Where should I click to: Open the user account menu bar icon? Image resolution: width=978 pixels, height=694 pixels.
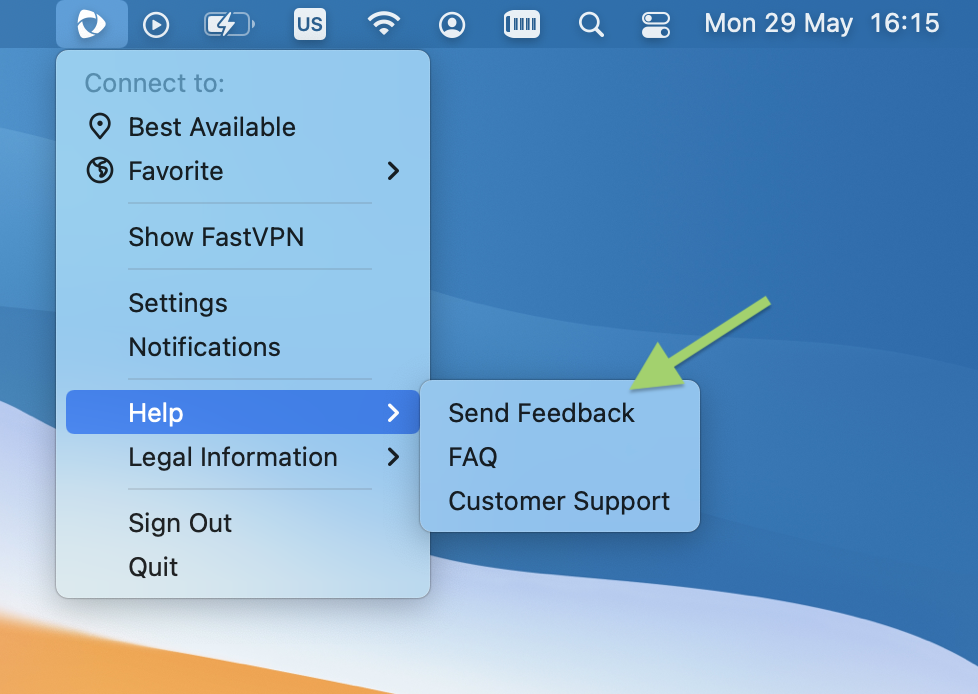[x=452, y=25]
